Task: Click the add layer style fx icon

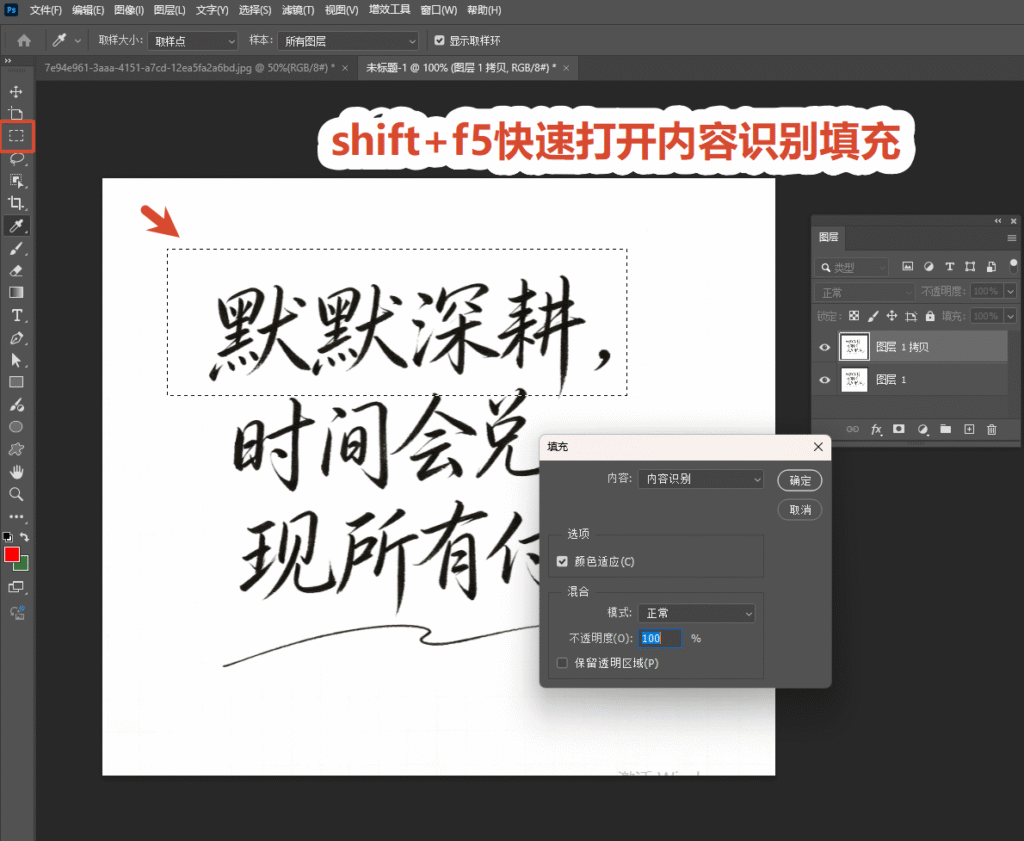Action: (876, 429)
